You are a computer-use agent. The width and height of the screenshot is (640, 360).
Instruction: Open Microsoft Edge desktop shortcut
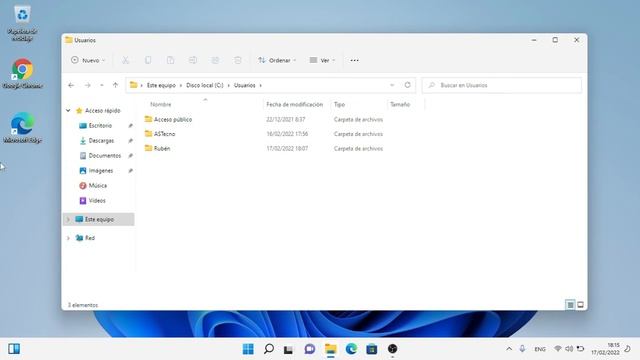[x=22, y=127]
